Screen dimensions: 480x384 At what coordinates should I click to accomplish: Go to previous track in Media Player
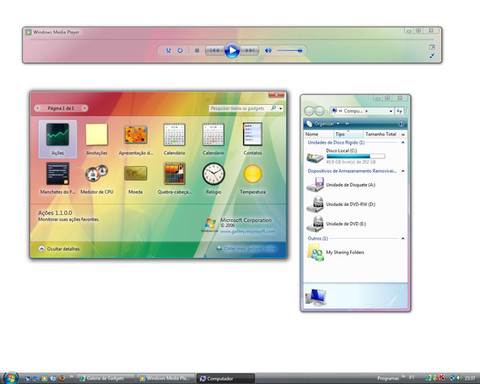[x=214, y=51]
